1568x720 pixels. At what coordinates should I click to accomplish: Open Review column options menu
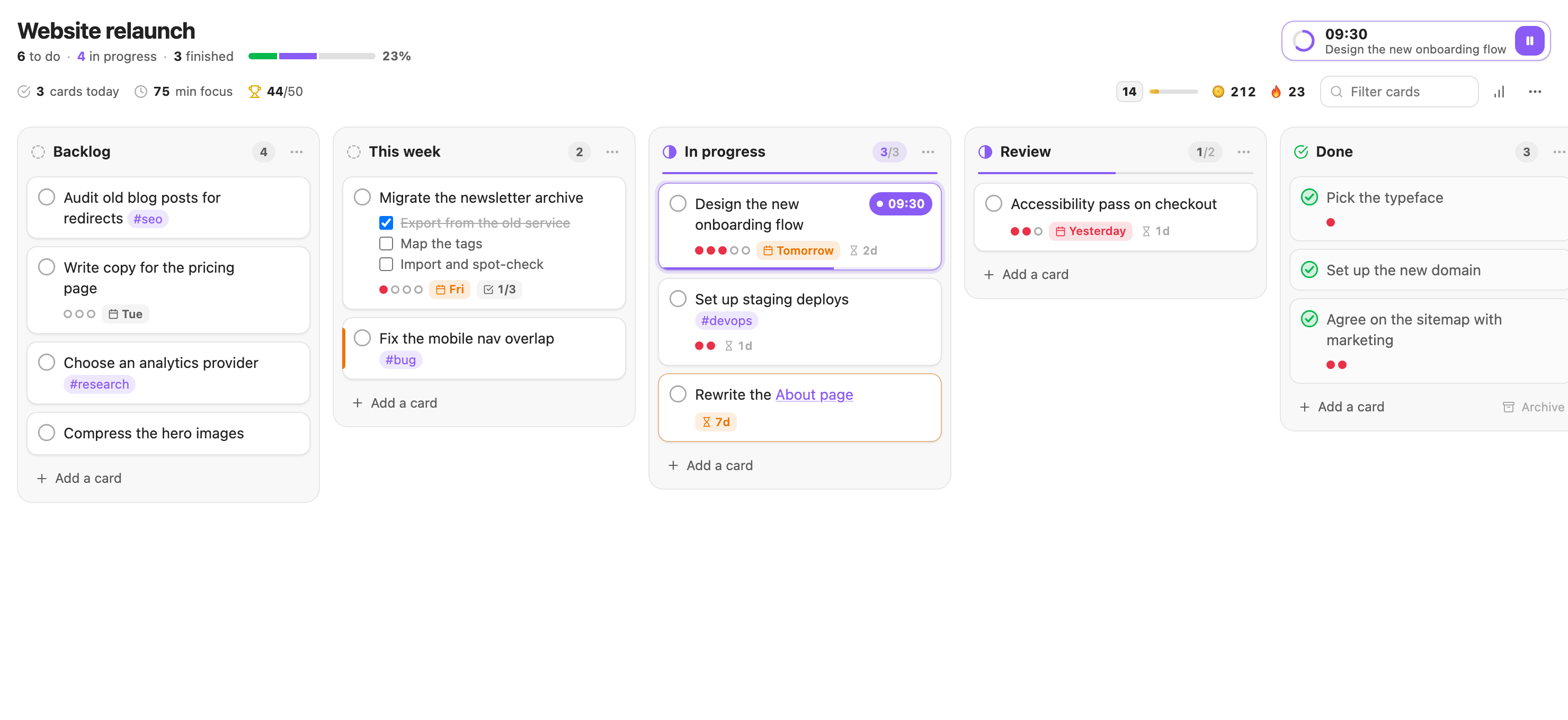coord(1244,152)
